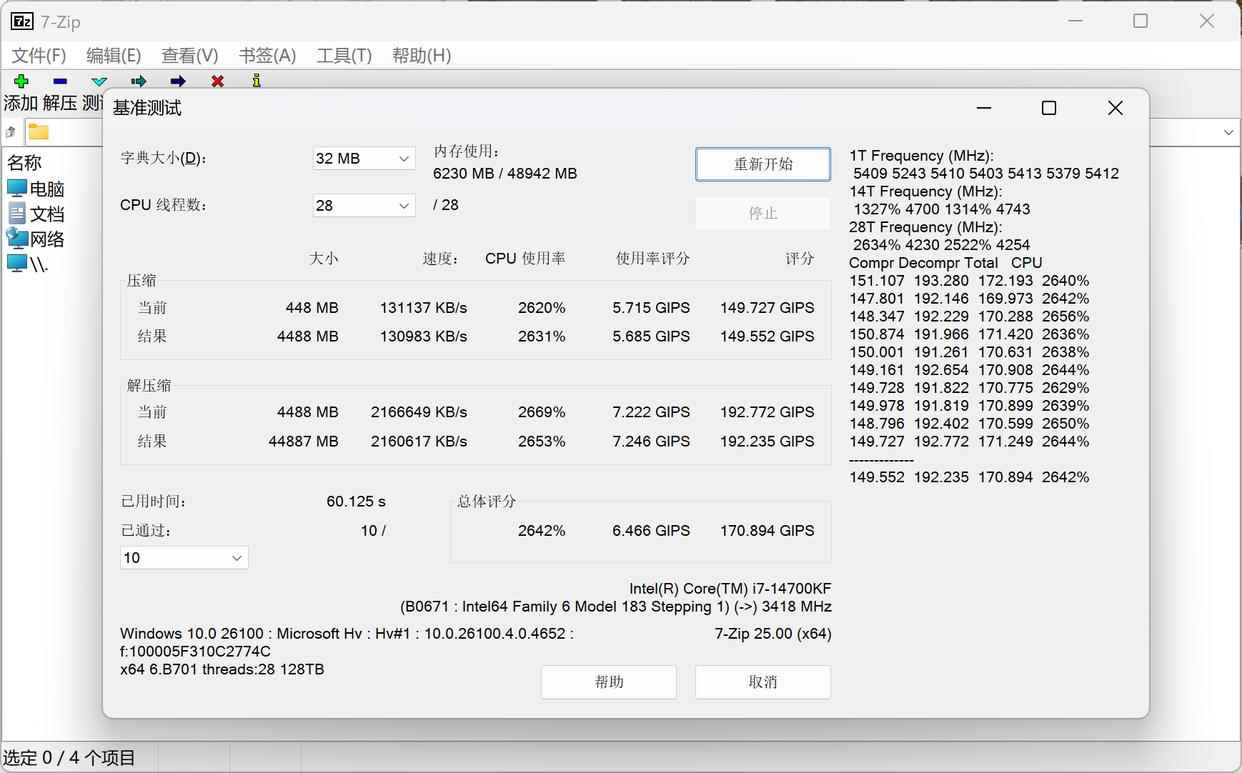This screenshot has width=1242, height=773.
Task: Click the 28T Frequency (MHz) log line
Action: [x=925, y=227]
